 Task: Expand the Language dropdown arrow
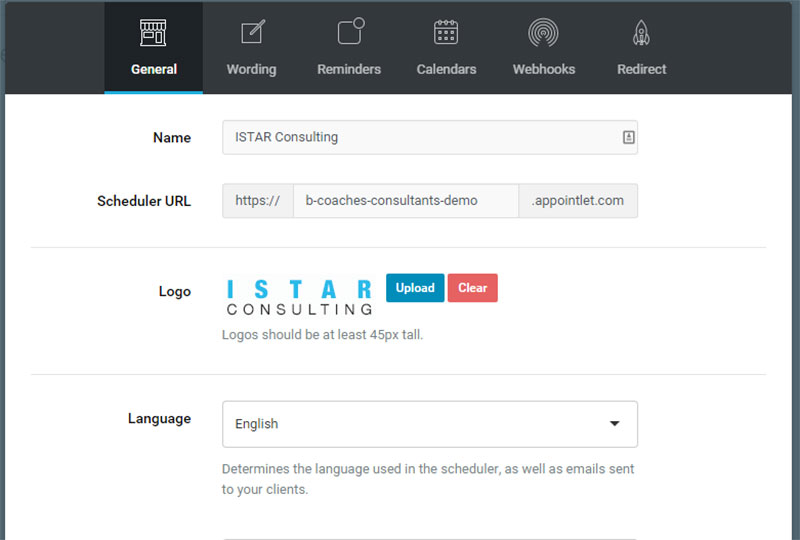(615, 424)
